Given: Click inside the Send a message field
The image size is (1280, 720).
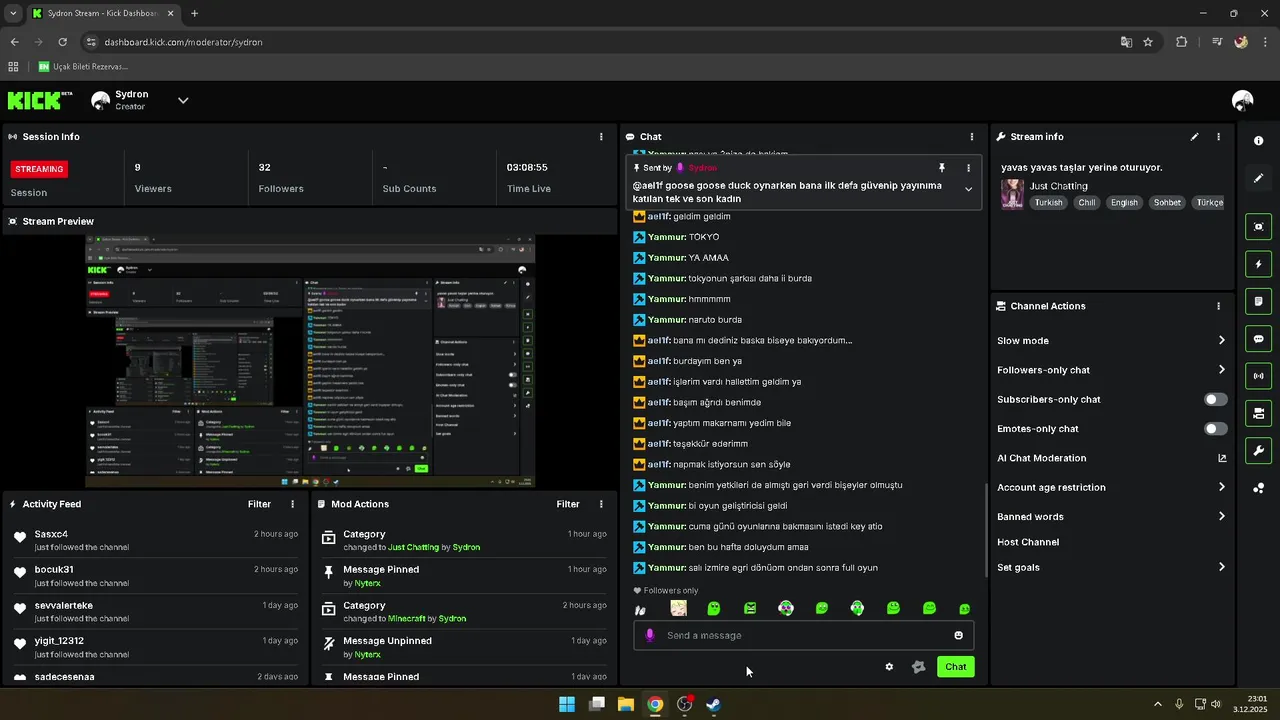Looking at the screenshot, I should 804,635.
